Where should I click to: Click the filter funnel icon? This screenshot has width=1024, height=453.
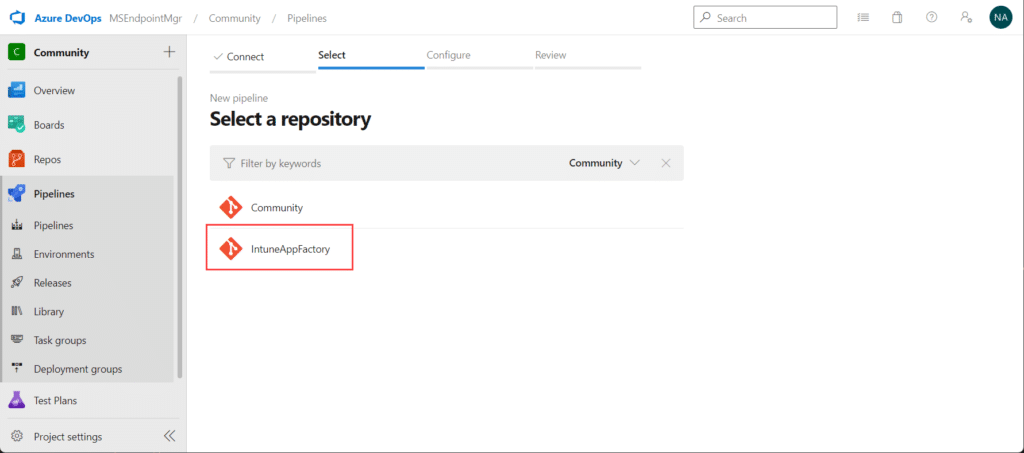point(229,163)
